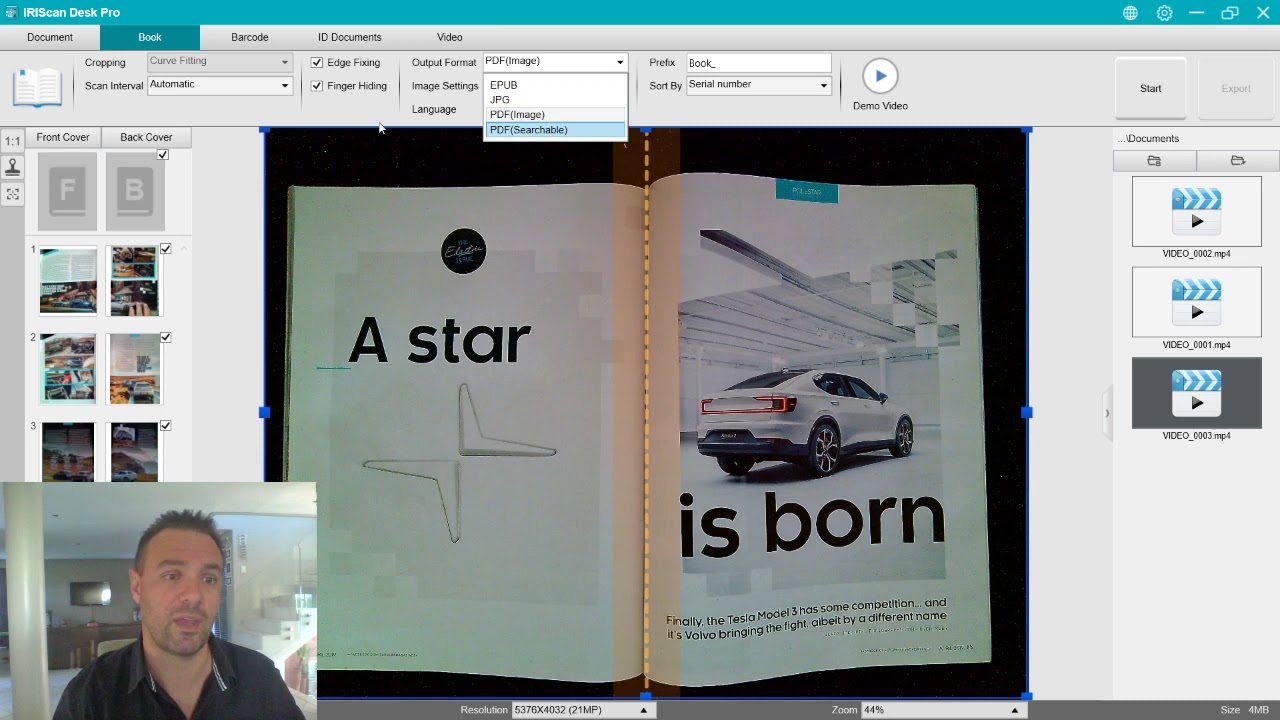1280x720 pixels.
Task: Toggle the Edge Fixing checkbox
Action: 317,62
